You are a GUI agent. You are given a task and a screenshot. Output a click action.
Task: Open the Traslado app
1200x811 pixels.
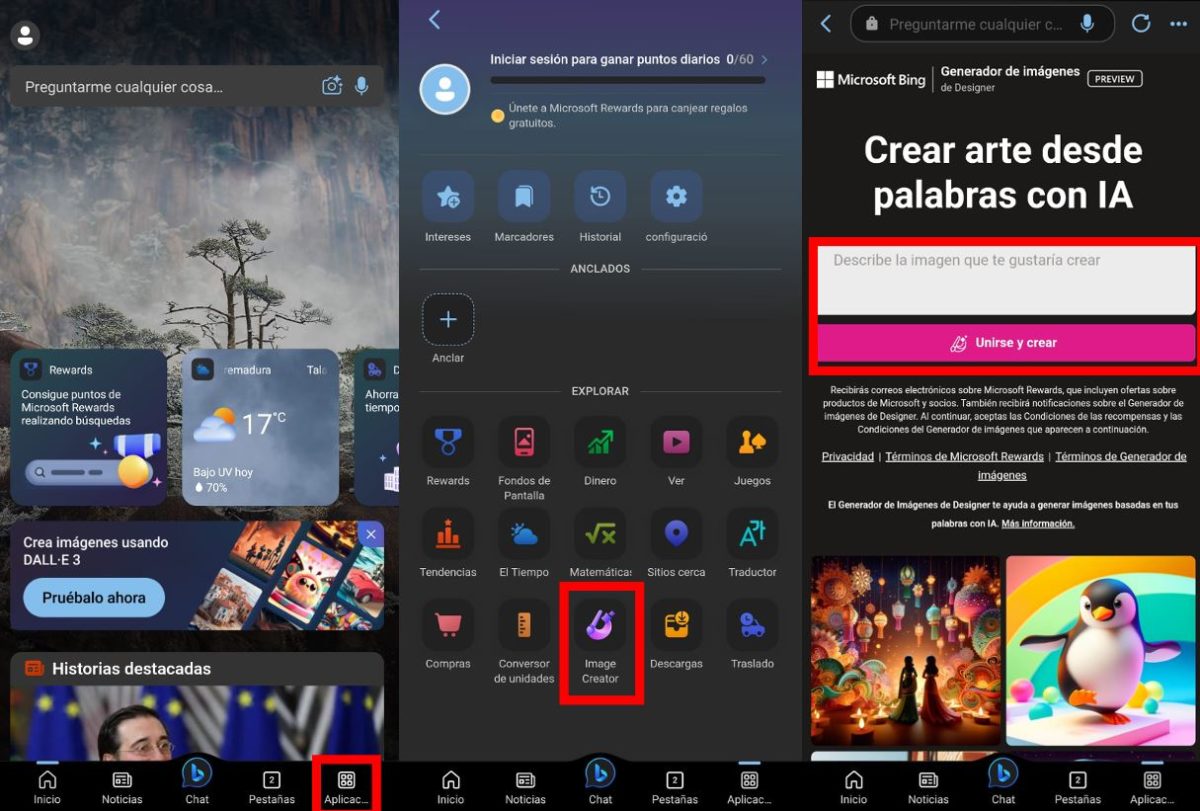coord(752,634)
